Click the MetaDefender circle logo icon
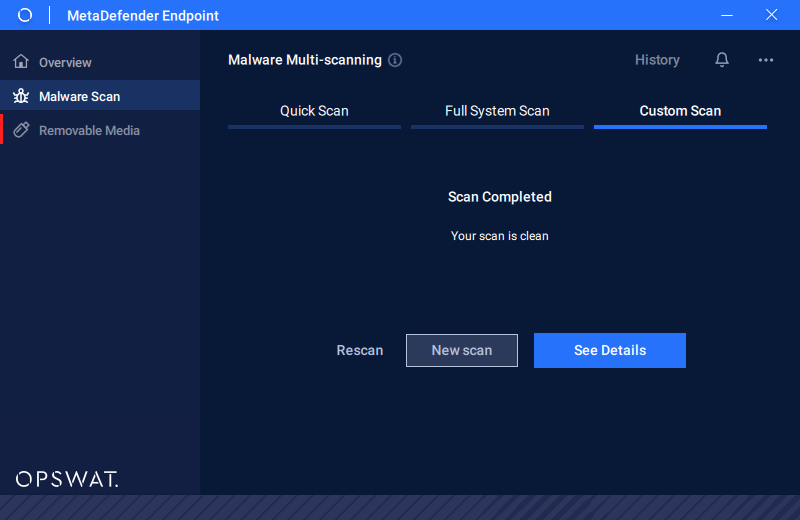 [x=24, y=15]
